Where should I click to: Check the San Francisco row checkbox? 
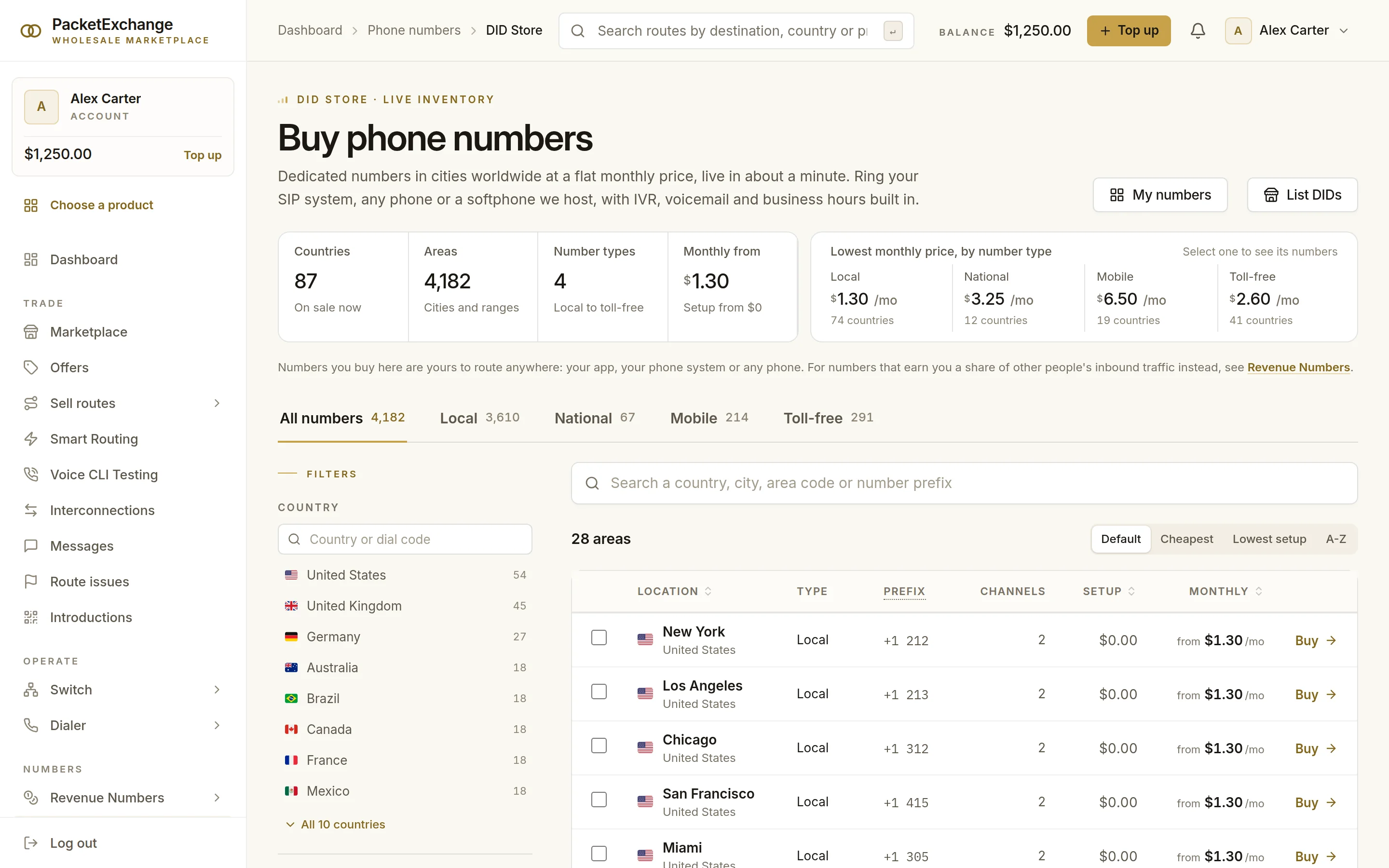[599, 799]
